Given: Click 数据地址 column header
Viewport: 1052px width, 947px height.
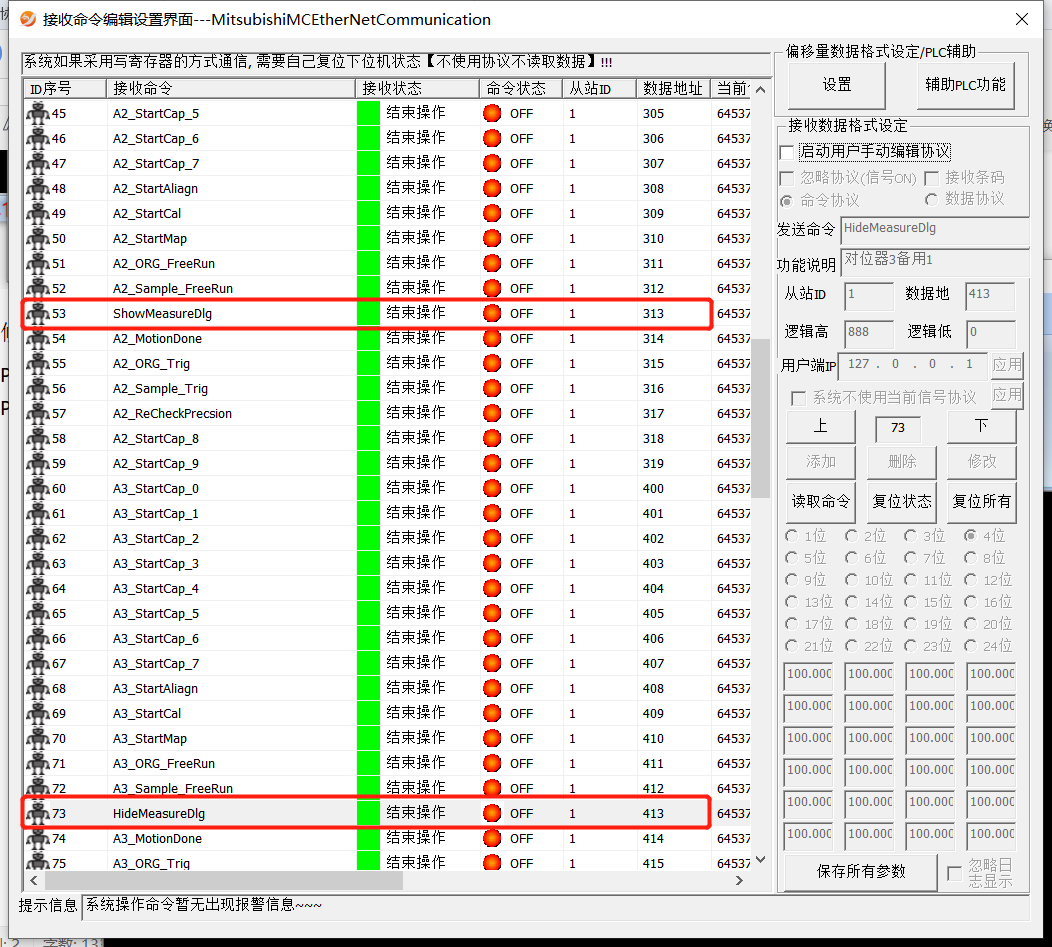Looking at the screenshot, I should [672, 88].
